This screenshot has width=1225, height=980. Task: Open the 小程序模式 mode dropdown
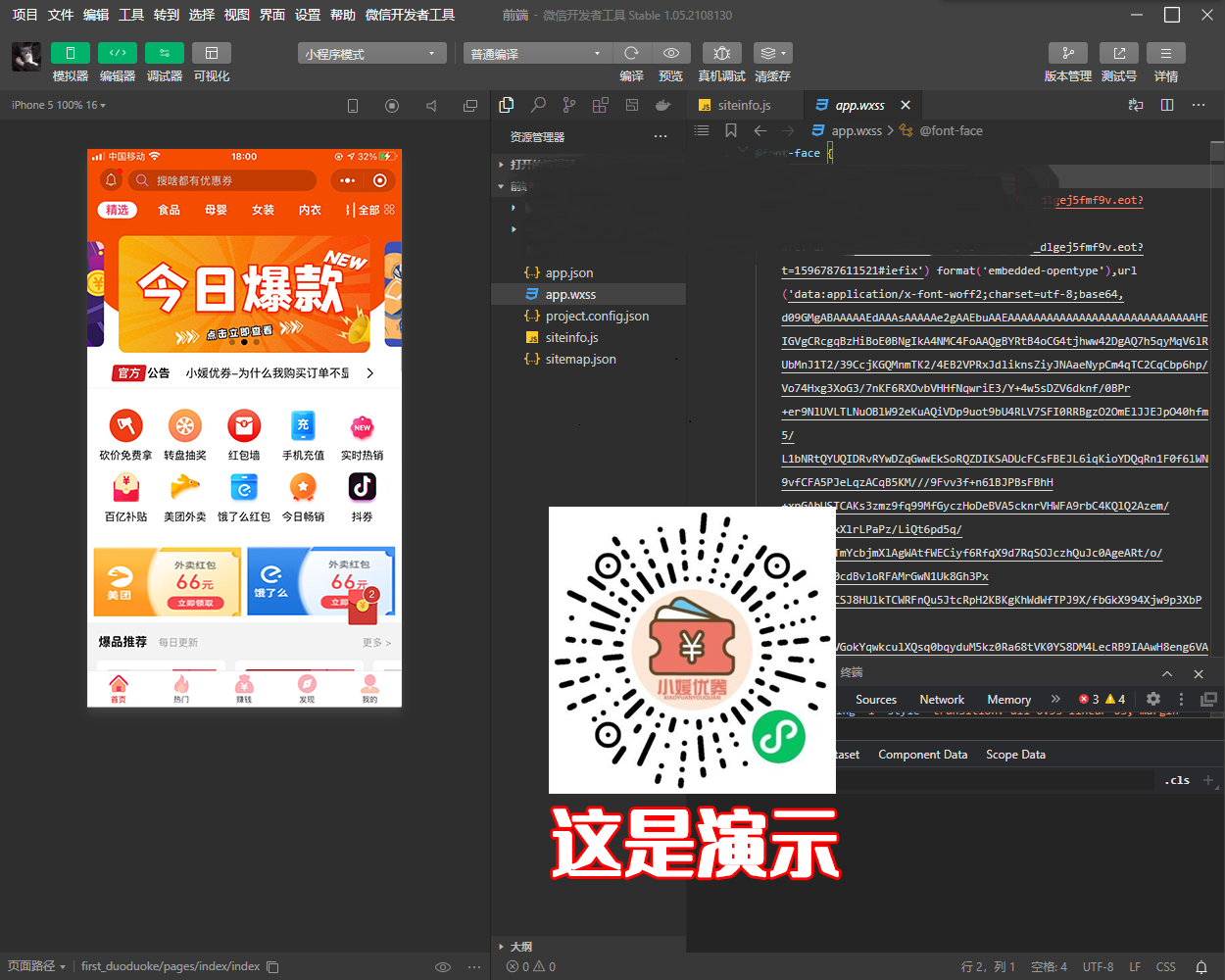(372, 53)
